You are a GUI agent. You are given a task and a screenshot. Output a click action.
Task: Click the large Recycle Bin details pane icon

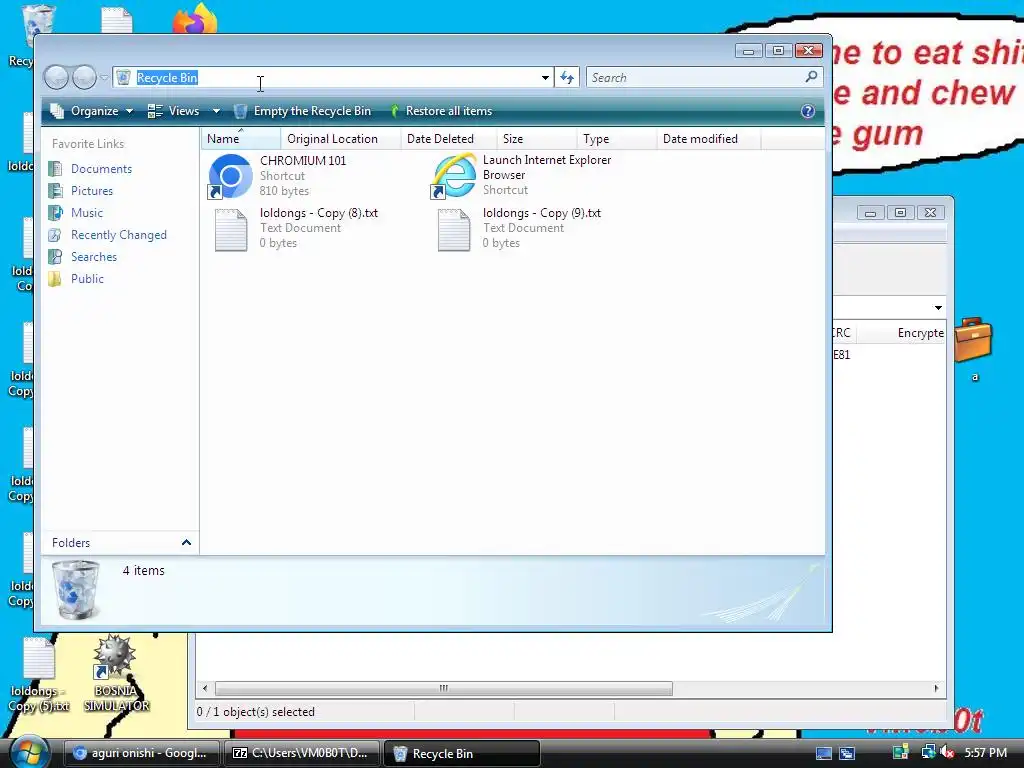point(76,590)
